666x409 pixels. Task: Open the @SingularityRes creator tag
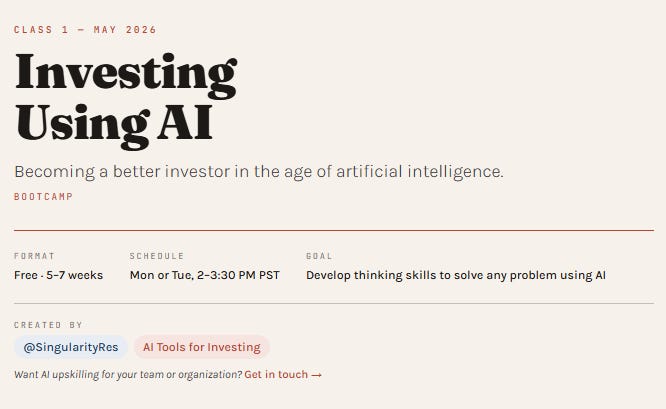(x=71, y=347)
